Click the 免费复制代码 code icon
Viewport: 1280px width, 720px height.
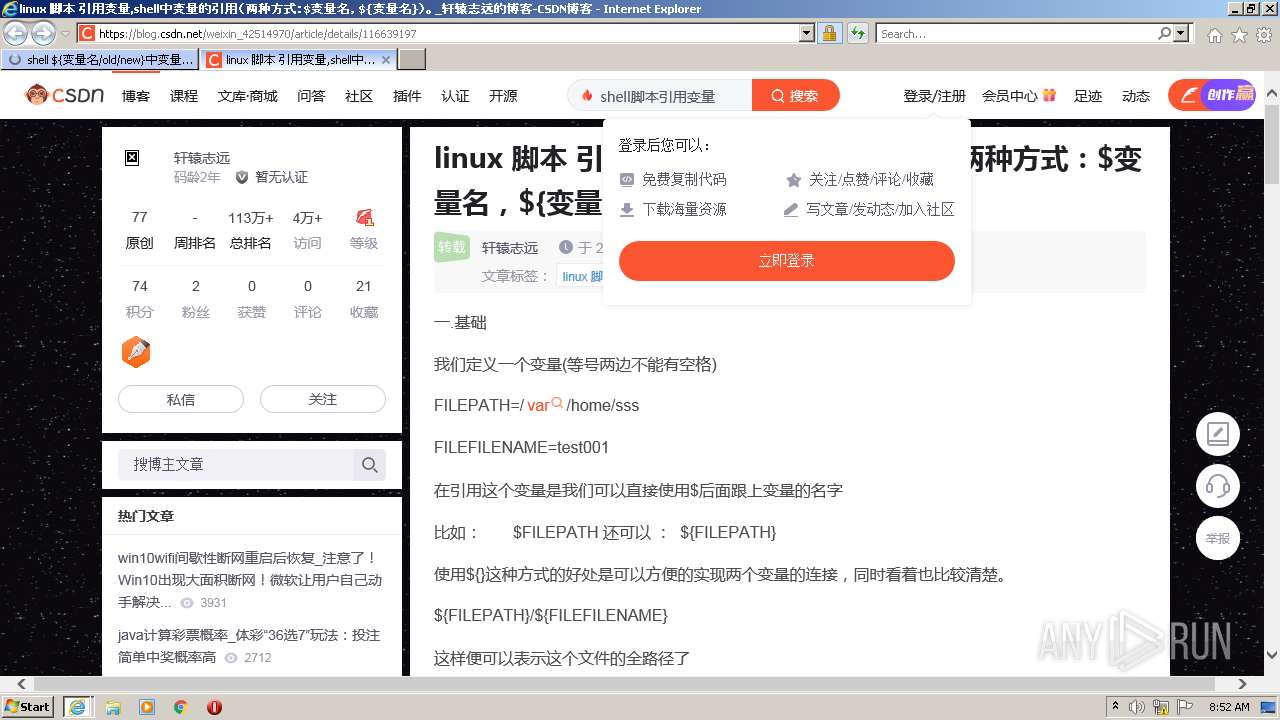point(627,180)
